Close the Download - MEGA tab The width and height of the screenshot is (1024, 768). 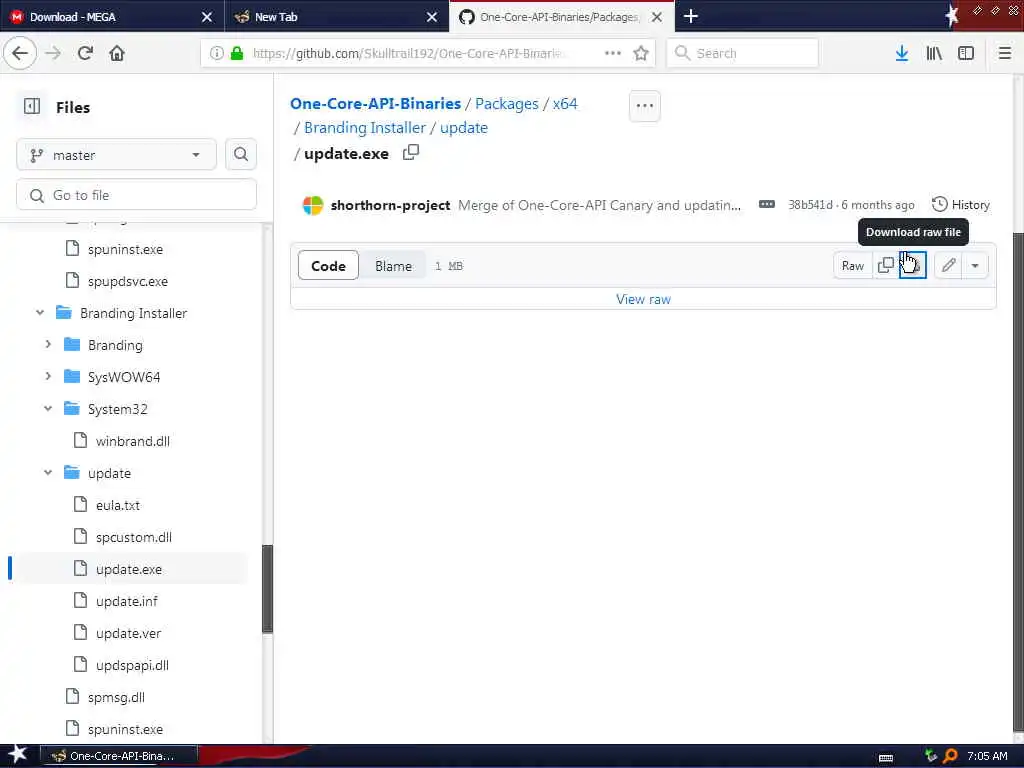(206, 17)
